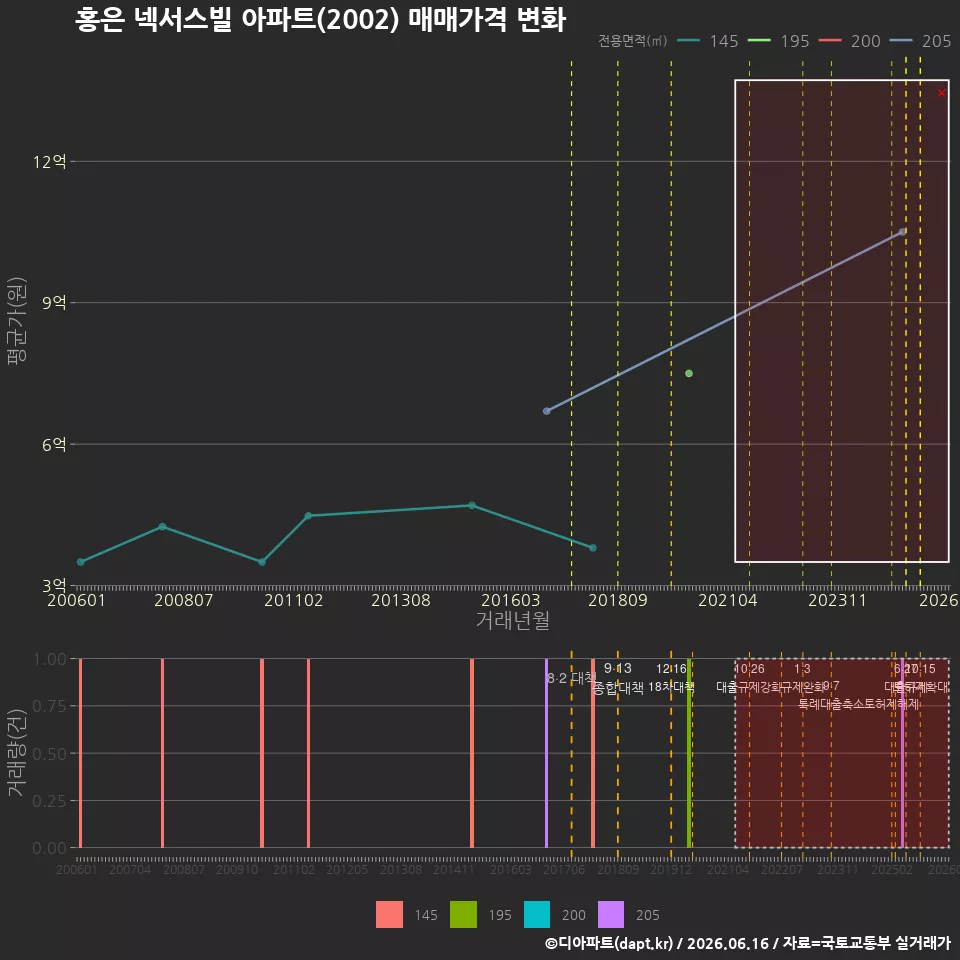Click the salmon 145 legend swatch
Image resolution: width=960 pixels, height=960 pixels.
coord(389,915)
